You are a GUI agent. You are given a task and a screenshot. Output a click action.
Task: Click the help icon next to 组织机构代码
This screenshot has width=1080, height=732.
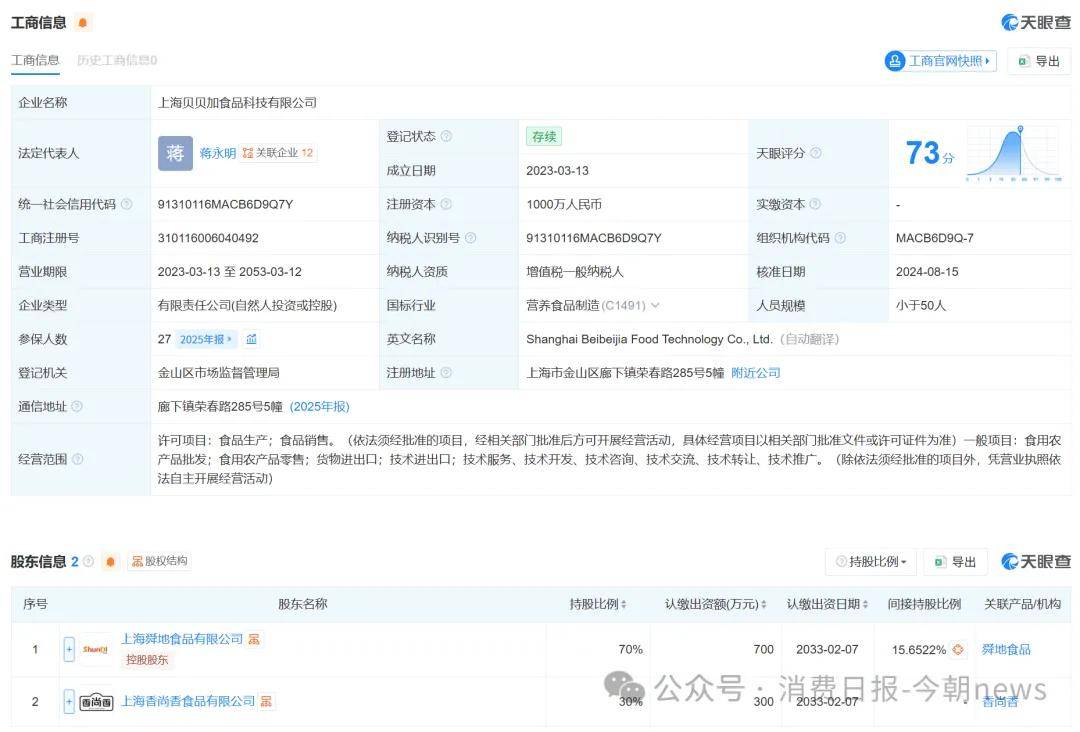pos(840,238)
